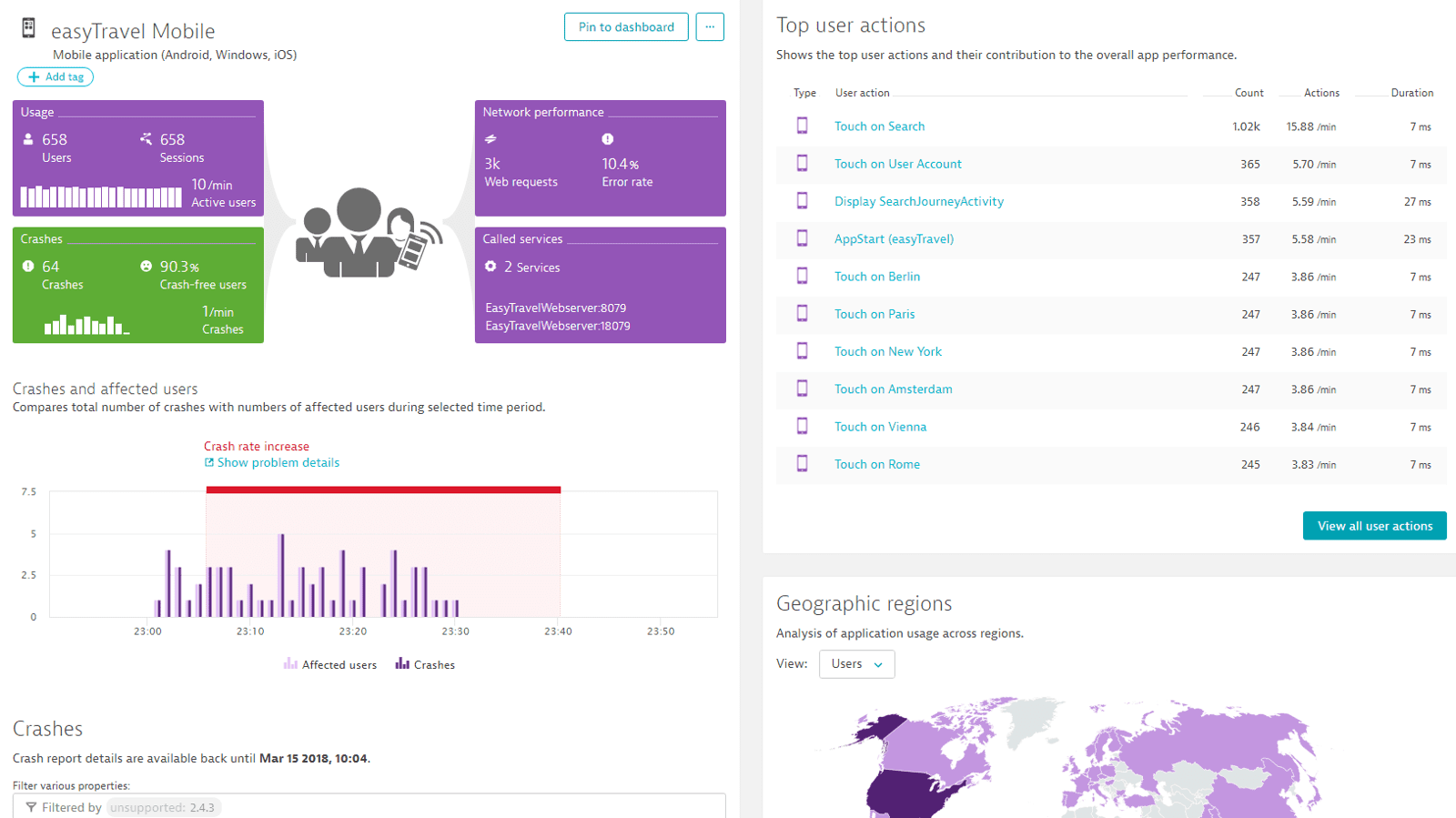
Task: Open the View Users dropdown
Action: pos(856,664)
